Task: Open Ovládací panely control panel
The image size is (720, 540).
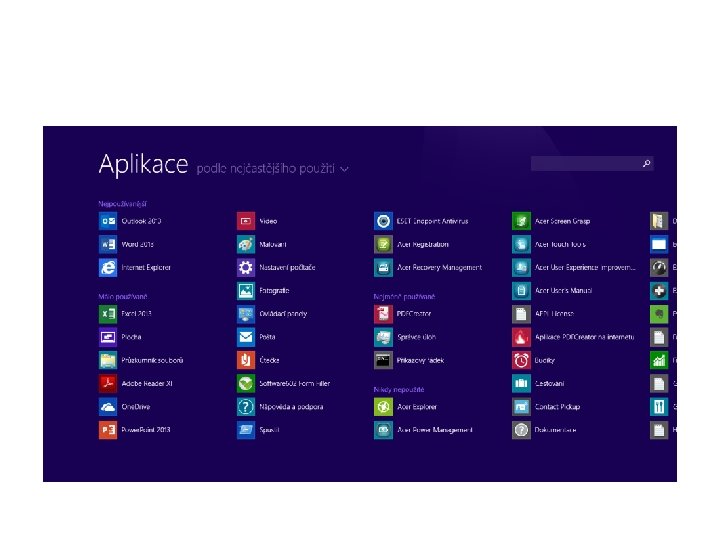Action: 272,314
